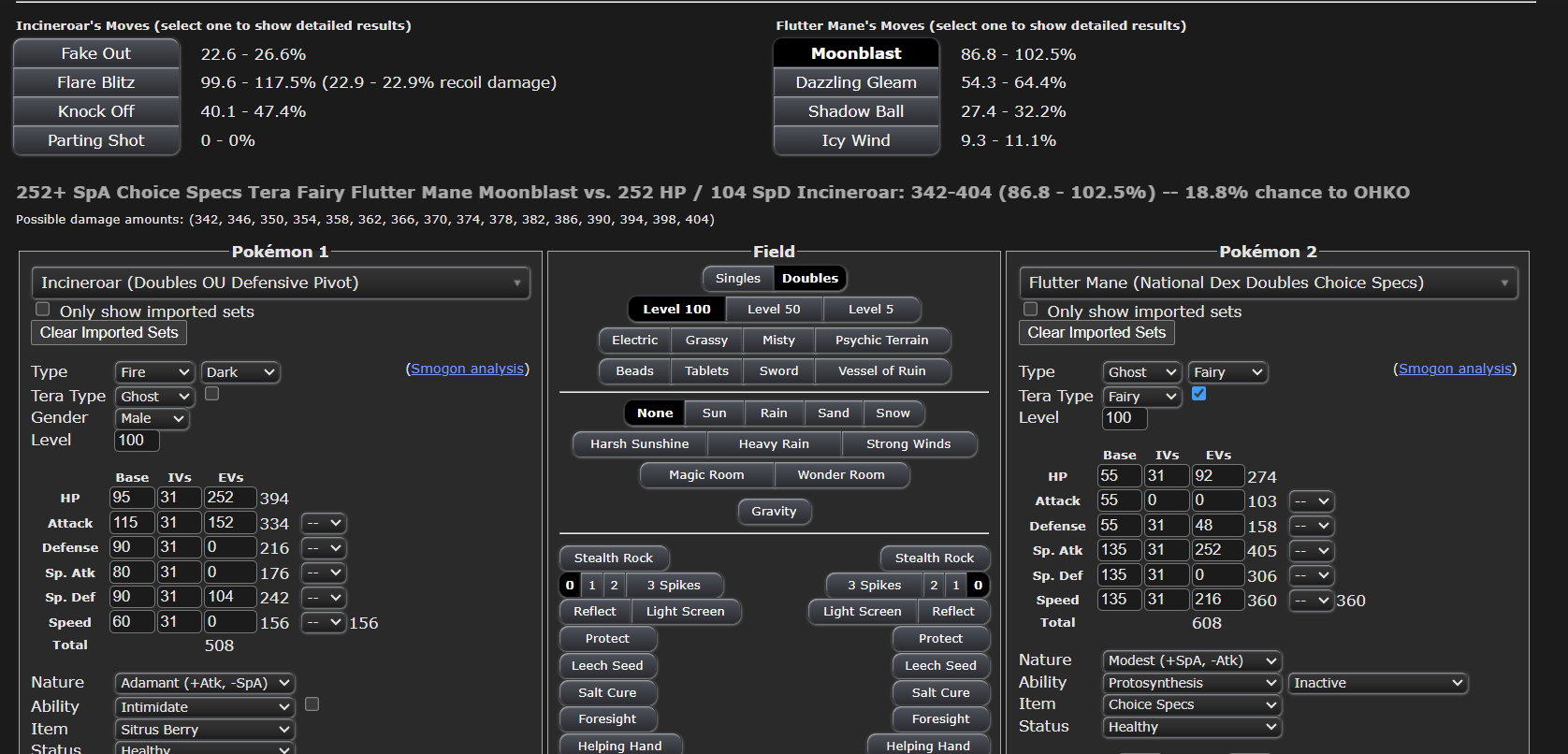
Task: Toggle Sword of Ruin
Action: [x=778, y=370]
